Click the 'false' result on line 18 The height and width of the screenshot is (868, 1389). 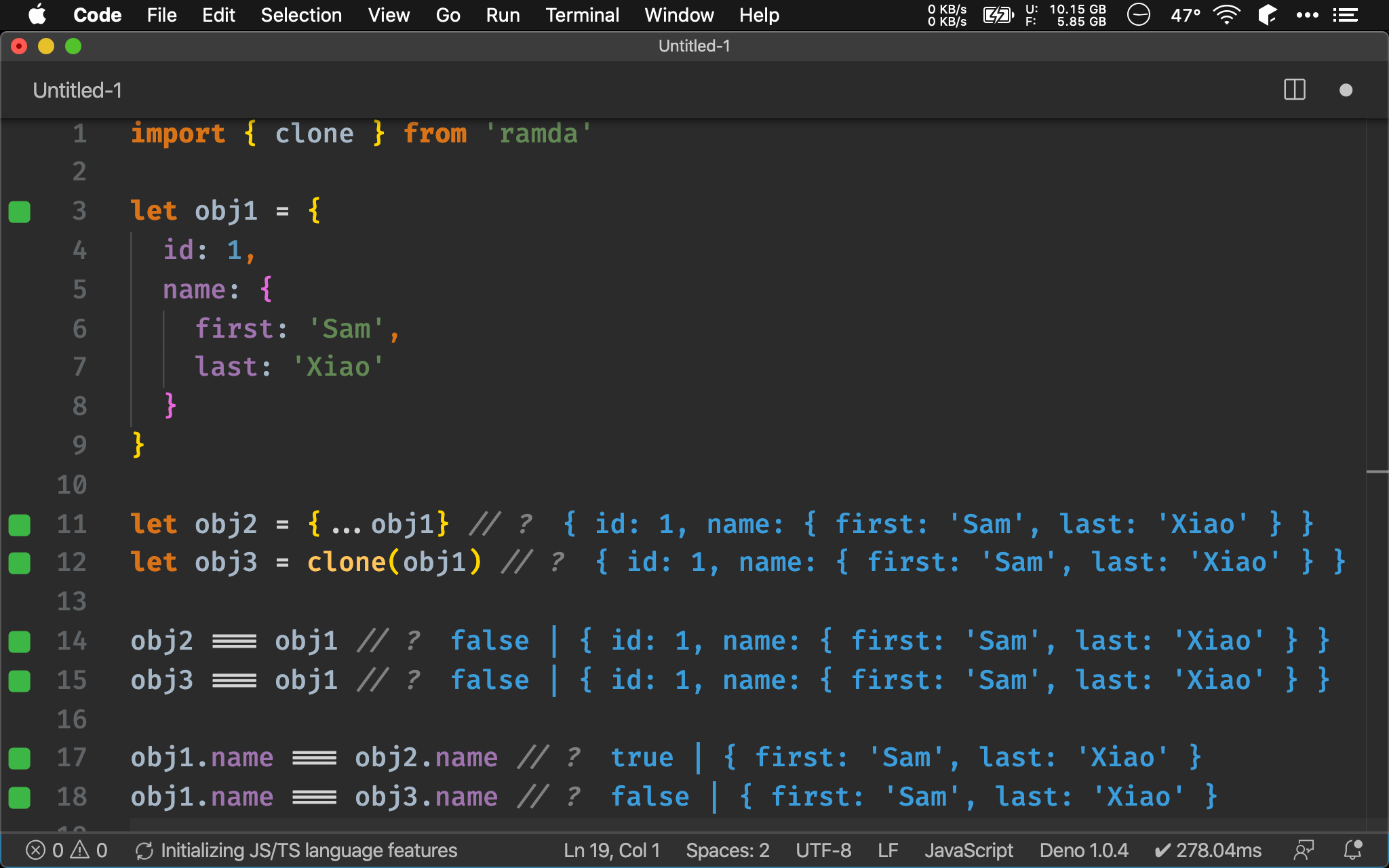[x=650, y=797]
